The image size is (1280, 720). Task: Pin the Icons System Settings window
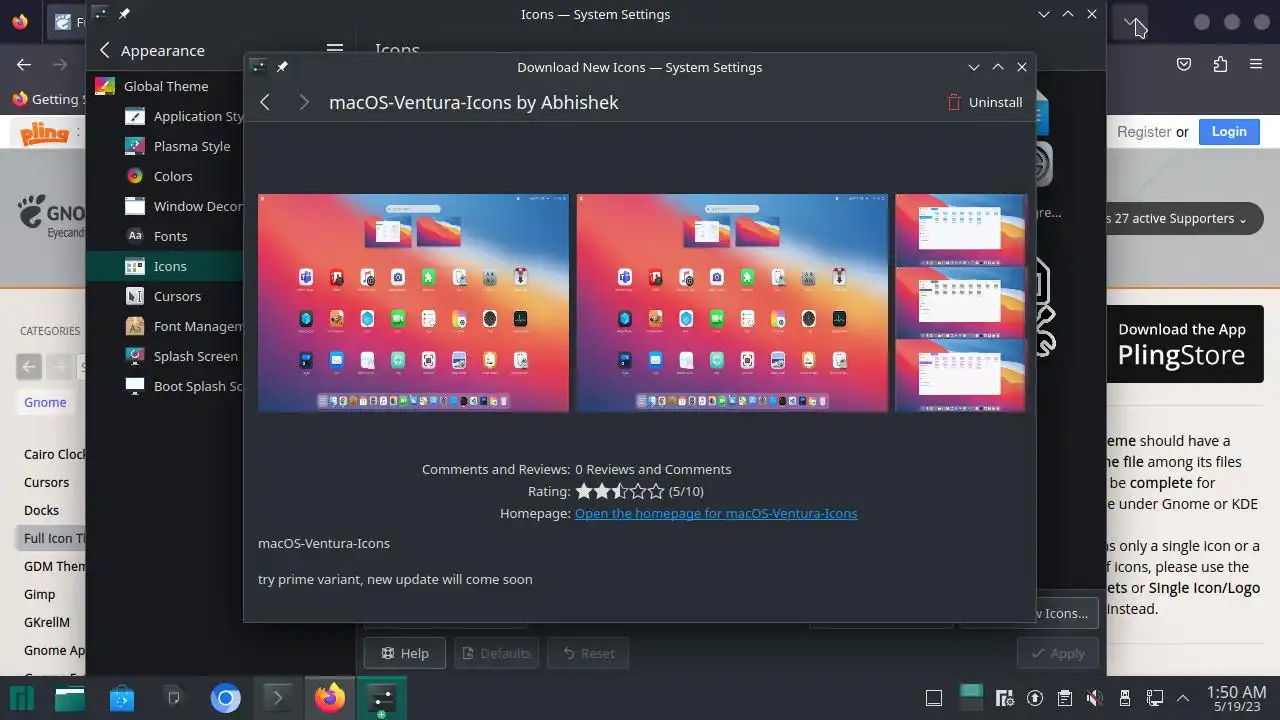[124, 14]
